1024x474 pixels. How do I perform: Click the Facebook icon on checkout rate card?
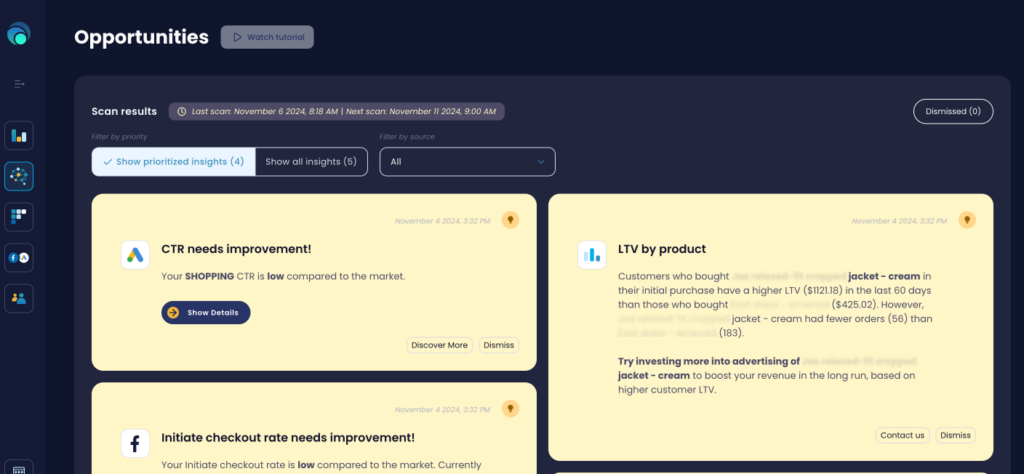[135, 443]
